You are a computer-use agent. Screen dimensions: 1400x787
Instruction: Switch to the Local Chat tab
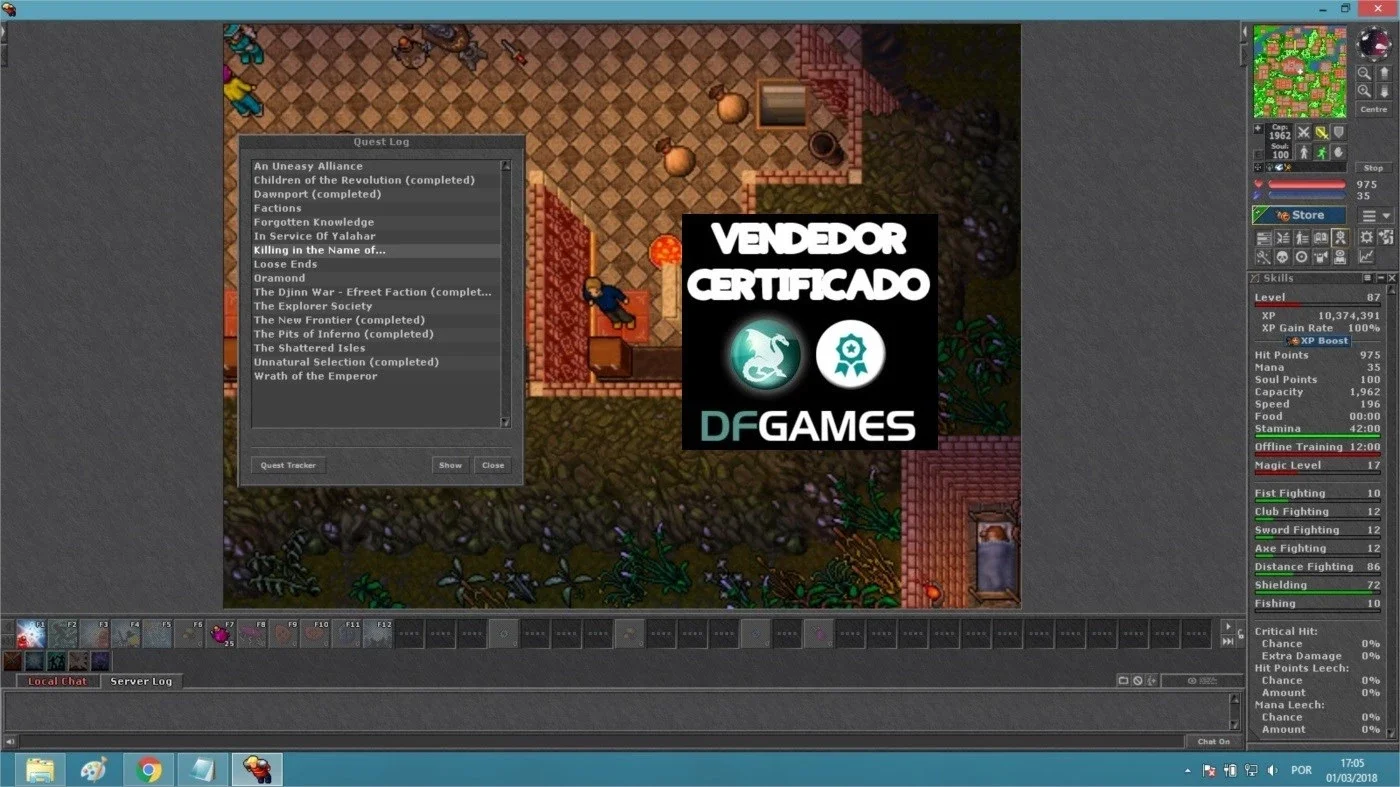click(x=58, y=681)
